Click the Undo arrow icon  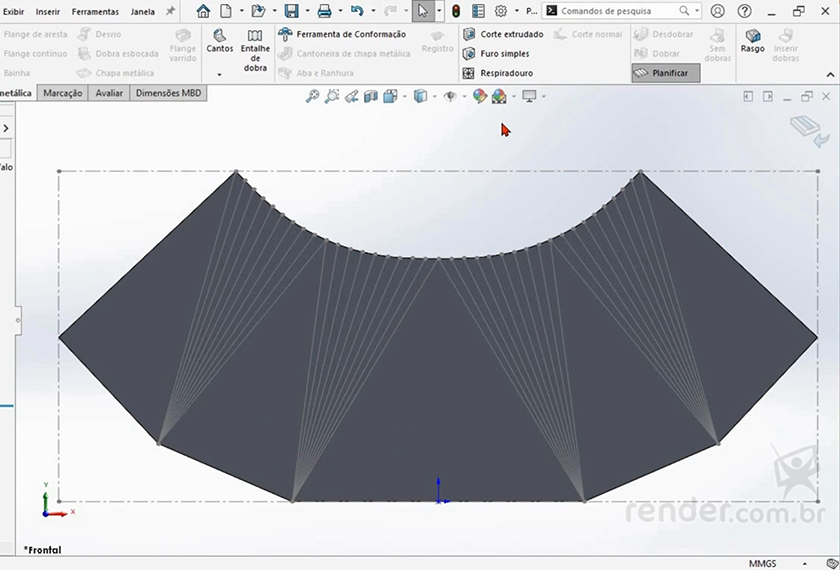pyautogui.click(x=357, y=11)
